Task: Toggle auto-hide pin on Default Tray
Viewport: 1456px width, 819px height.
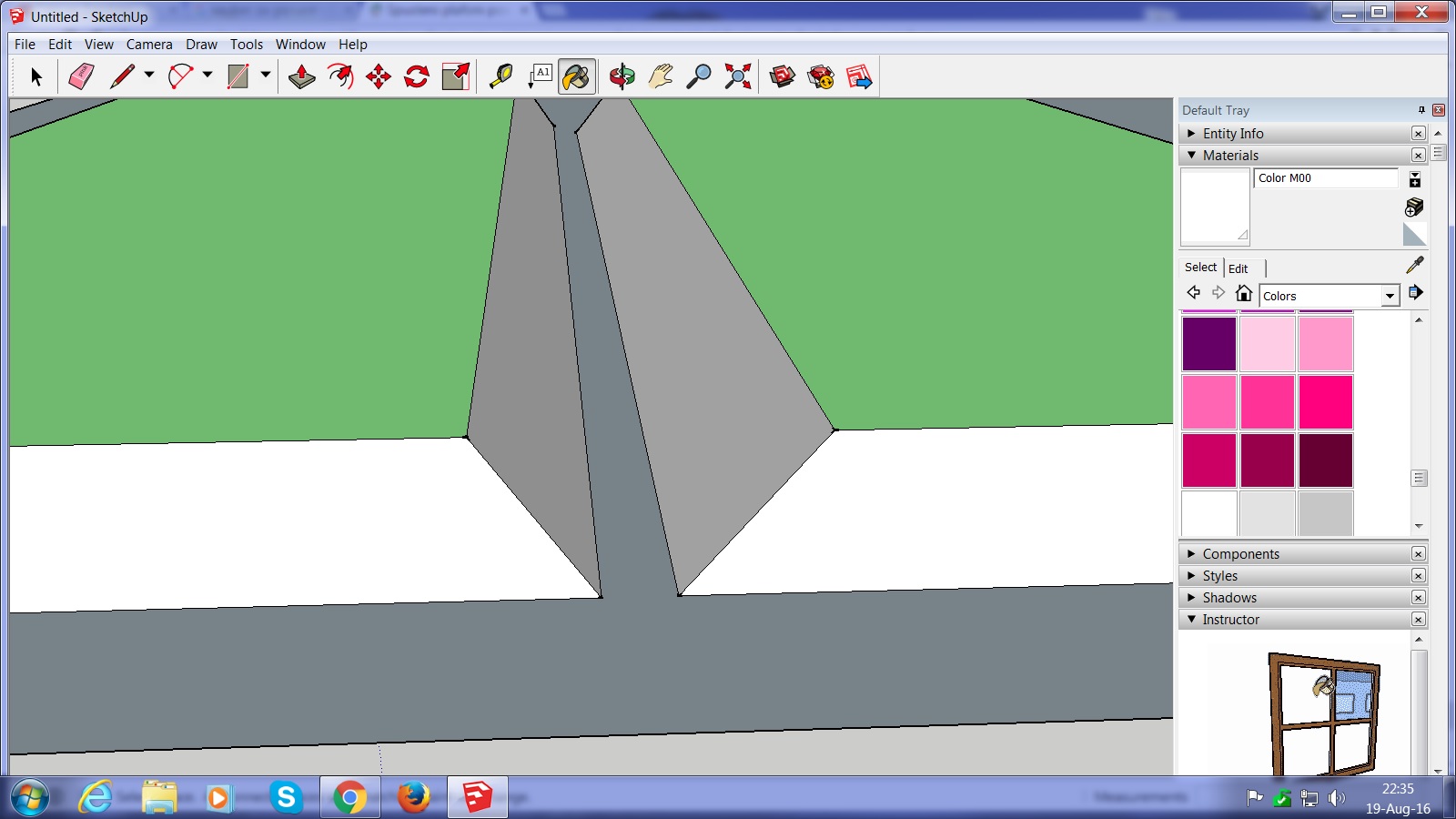Action: [1421, 110]
